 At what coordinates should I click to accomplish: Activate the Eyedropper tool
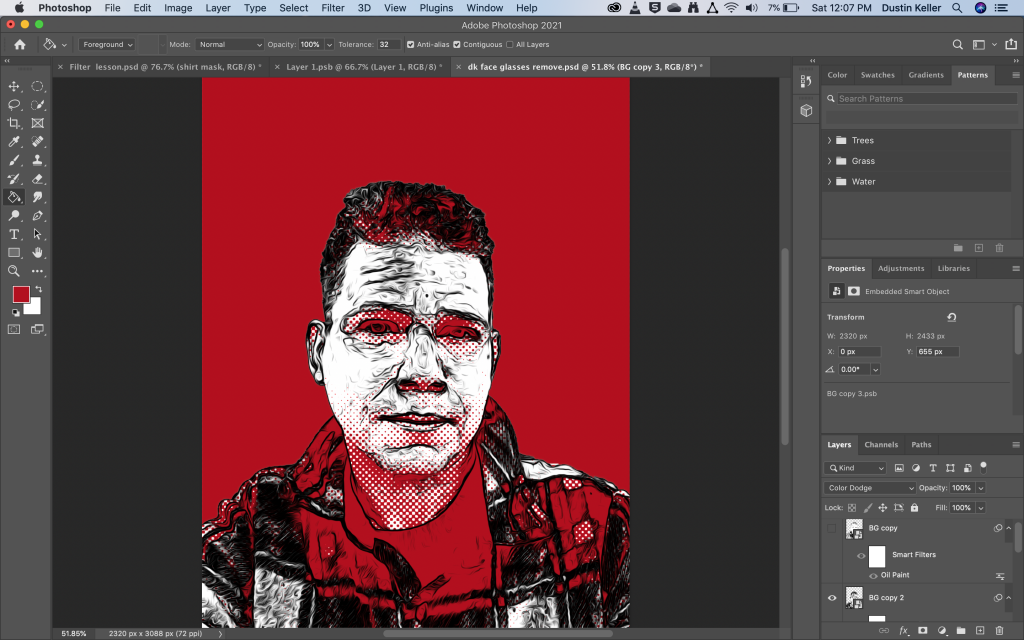coord(15,142)
